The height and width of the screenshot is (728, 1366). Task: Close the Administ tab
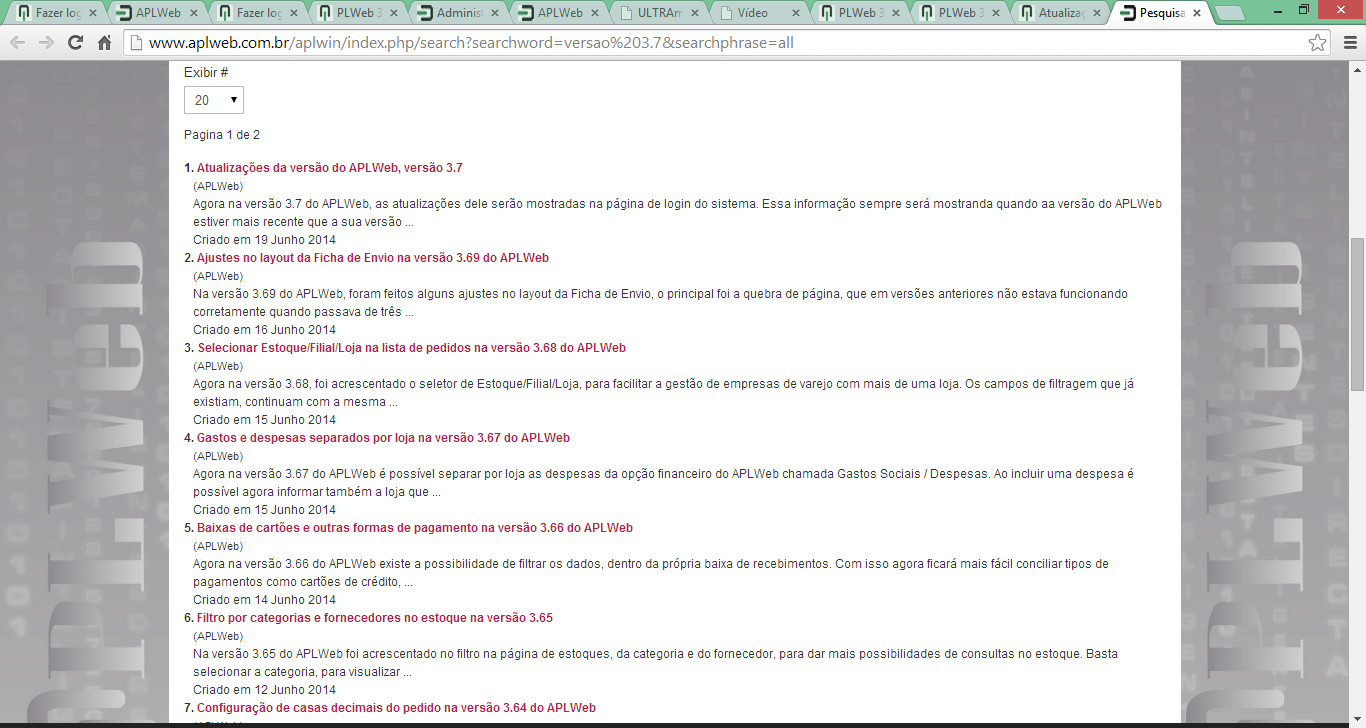coord(495,13)
